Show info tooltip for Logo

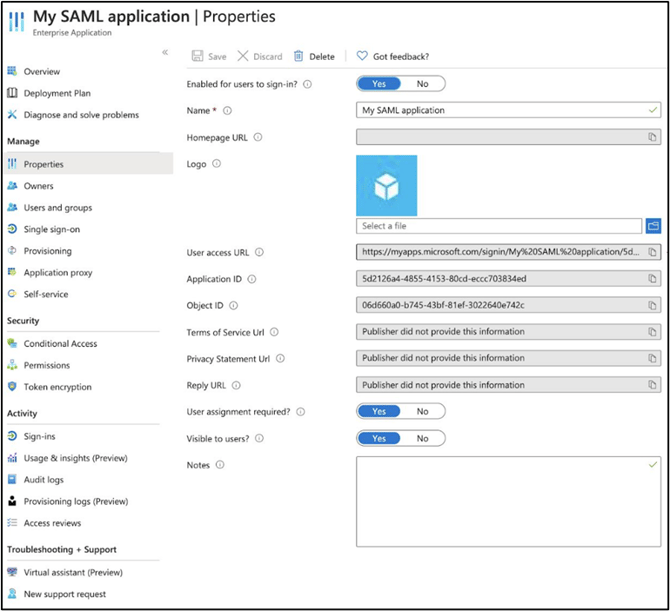tap(217, 164)
